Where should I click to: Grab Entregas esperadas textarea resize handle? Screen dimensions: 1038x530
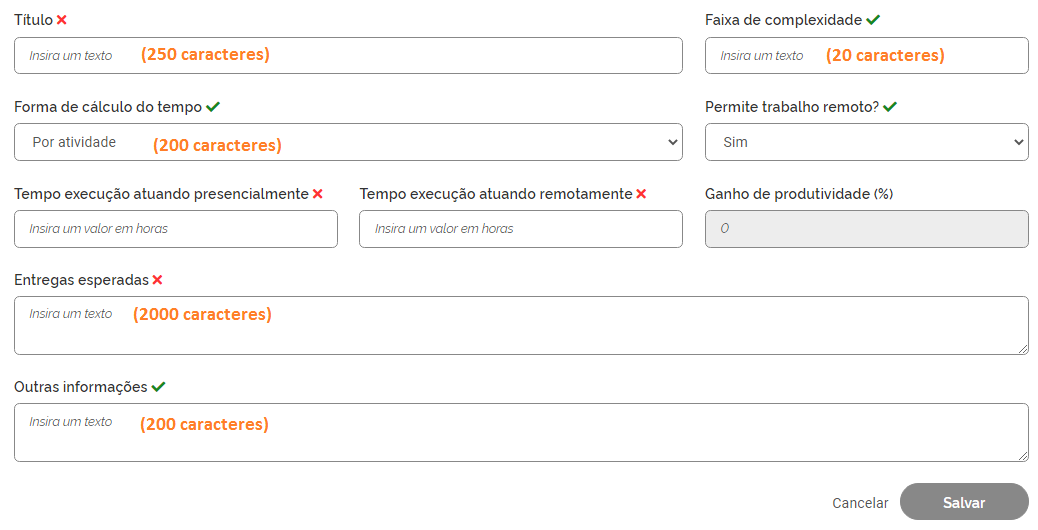[1022, 348]
